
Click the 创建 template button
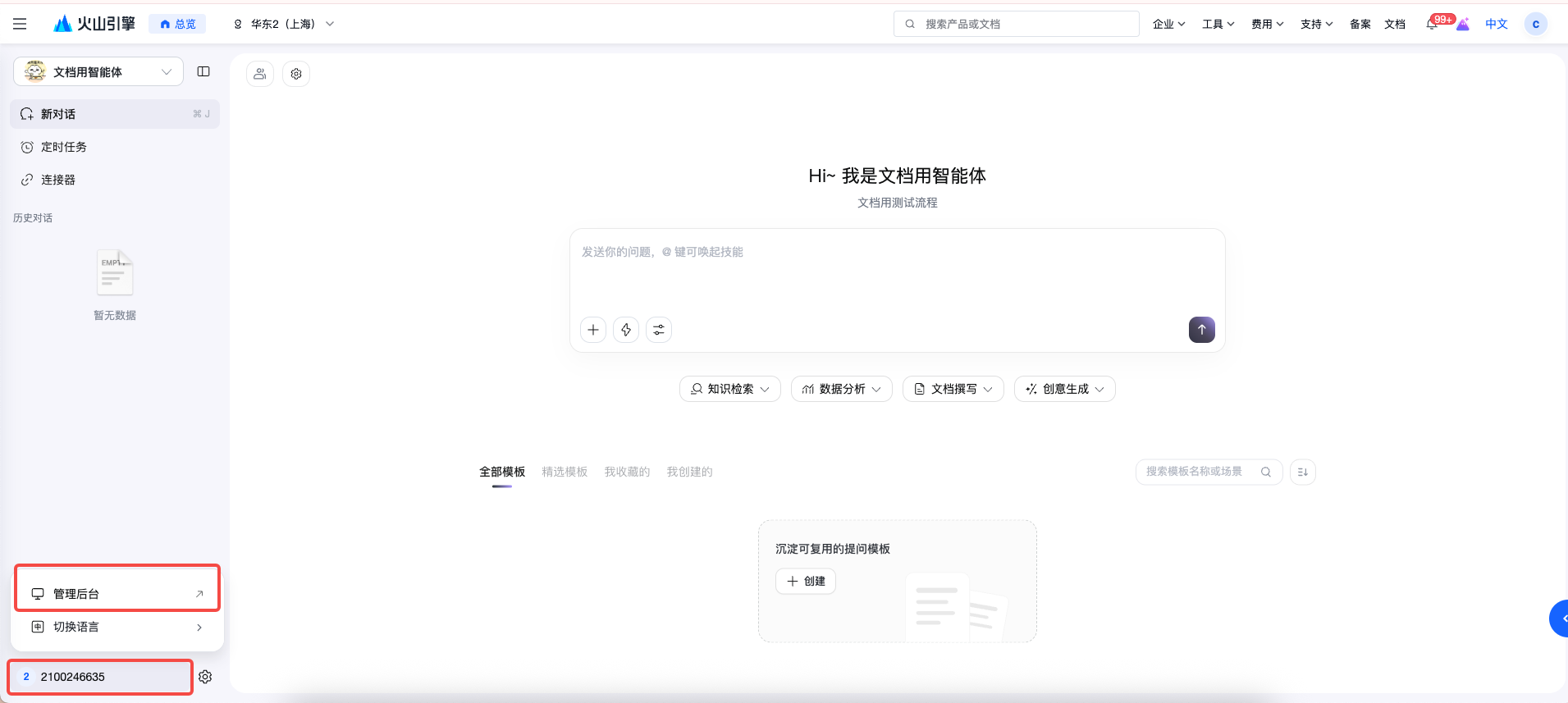[806, 582]
